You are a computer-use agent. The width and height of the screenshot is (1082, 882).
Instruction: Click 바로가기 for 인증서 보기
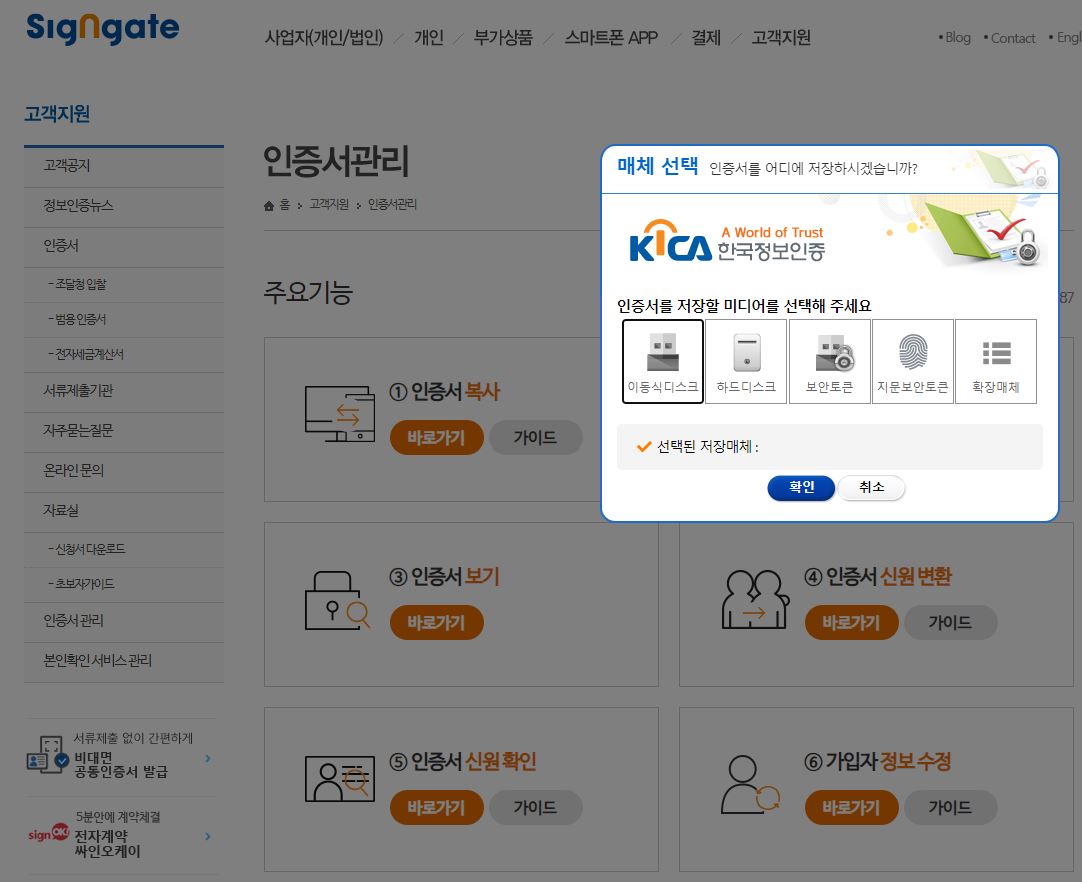[436, 623]
